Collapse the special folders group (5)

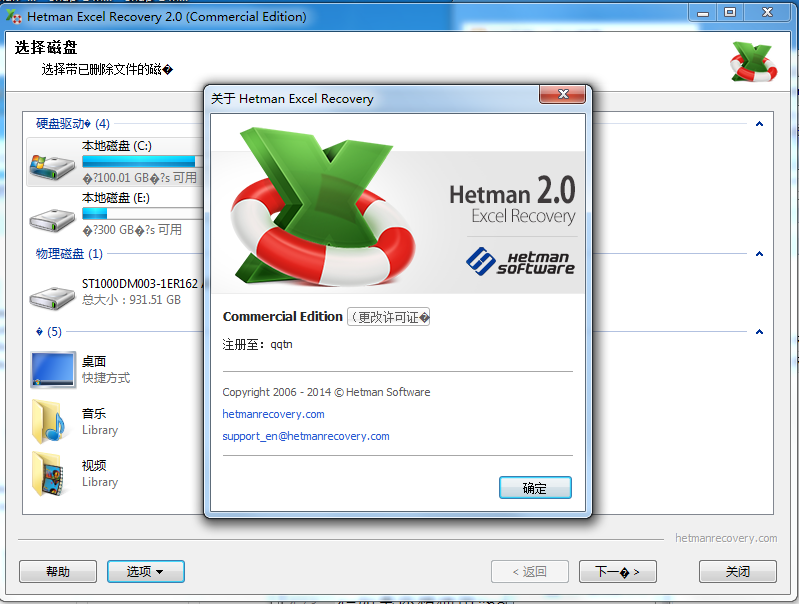[759, 332]
